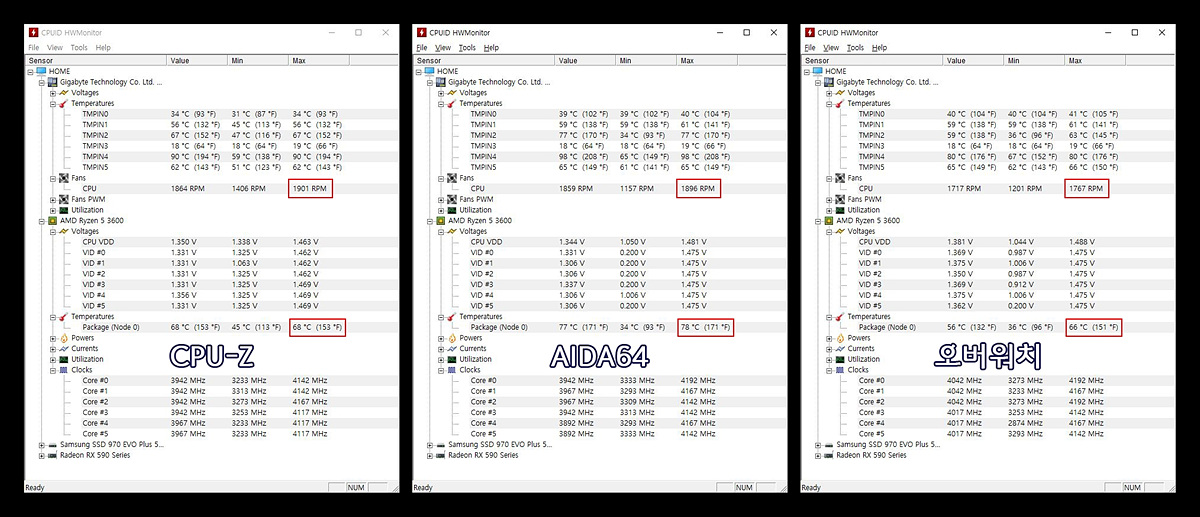Click Radeon RX 590 card icon in 오버워치 window
Image resolution: width=1200 pixels, height=517 pixels.
pos(828,455)
